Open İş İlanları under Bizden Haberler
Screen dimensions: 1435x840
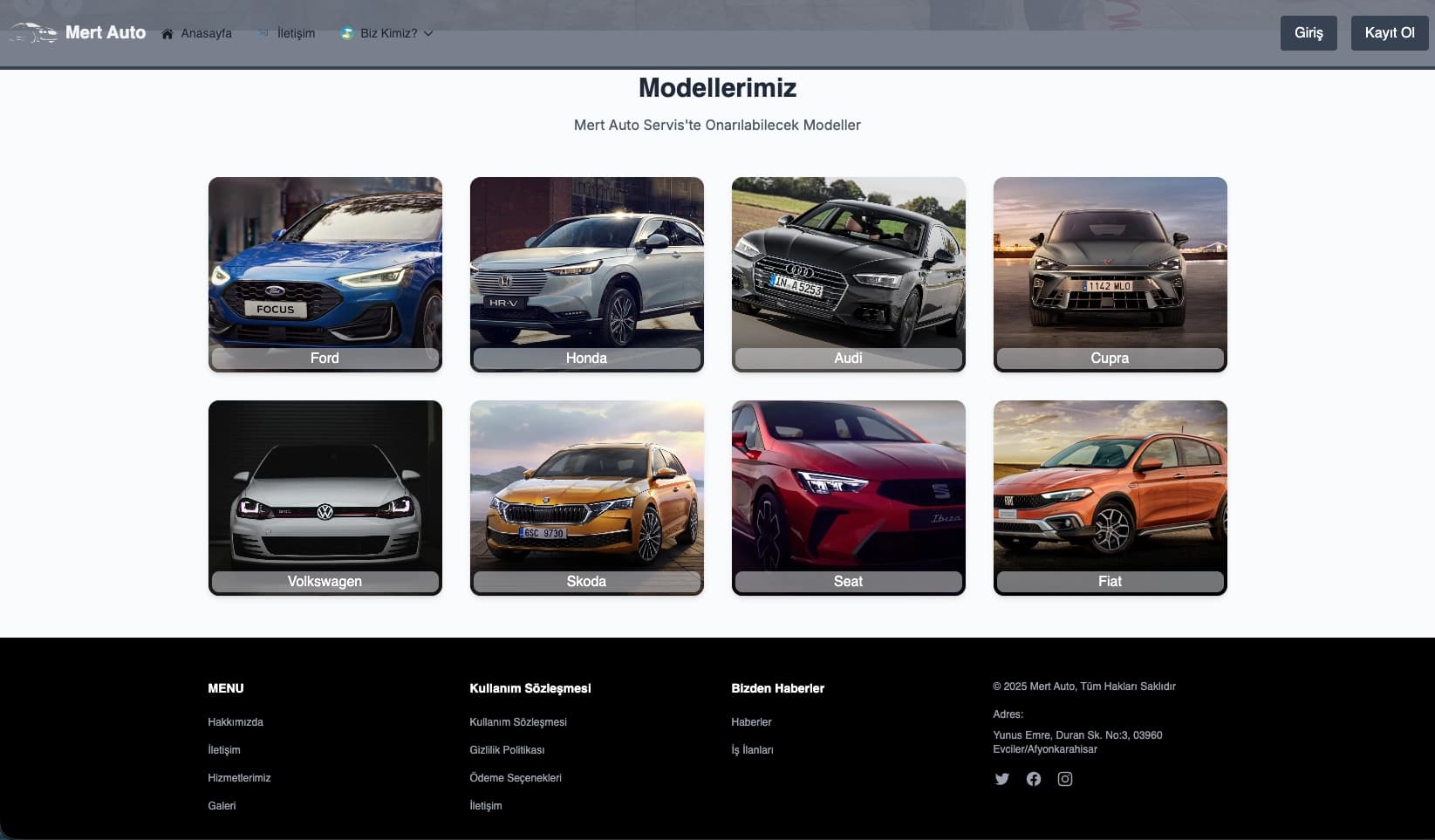752,749
